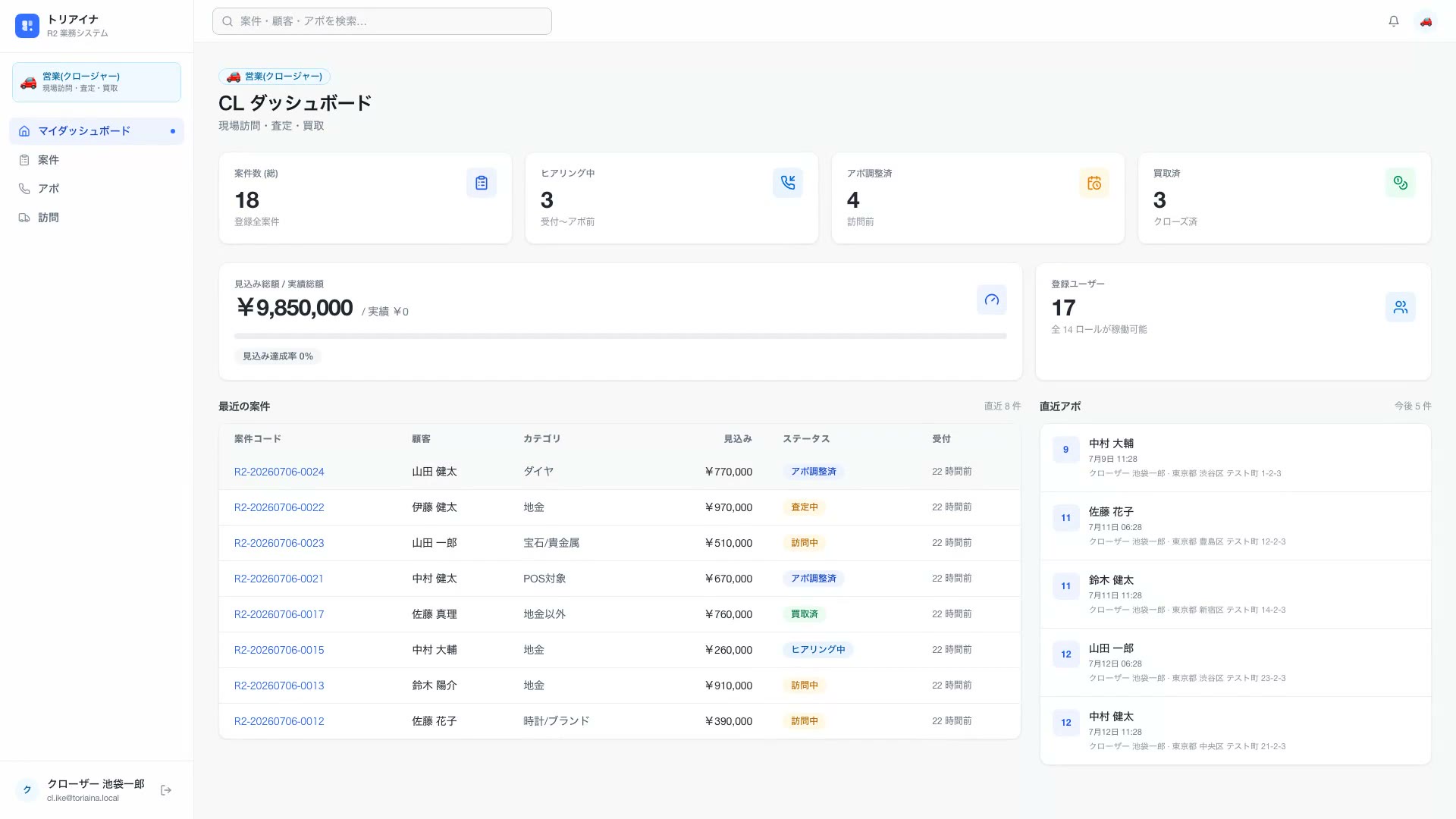Click アポ調整済 status badge for 中村 健太
Image resolution: width=1456 pixels, height=819 pixels.
point(814,579)
